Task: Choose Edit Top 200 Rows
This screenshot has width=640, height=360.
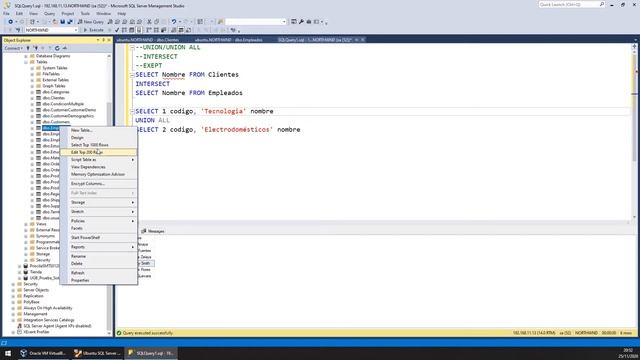Action: [98, 152]
